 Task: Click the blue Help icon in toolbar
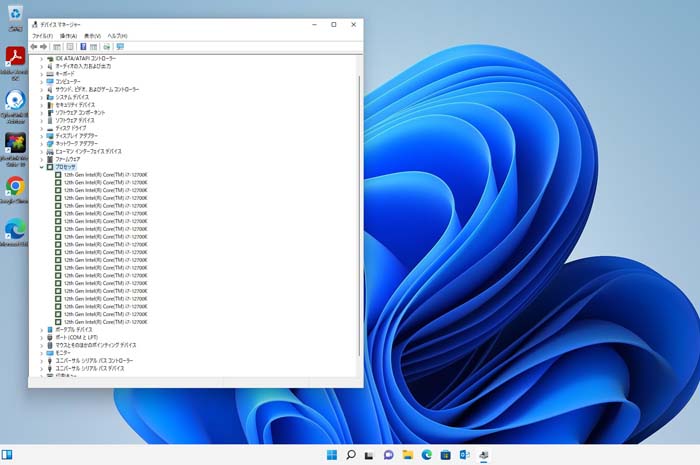point(83,47)
